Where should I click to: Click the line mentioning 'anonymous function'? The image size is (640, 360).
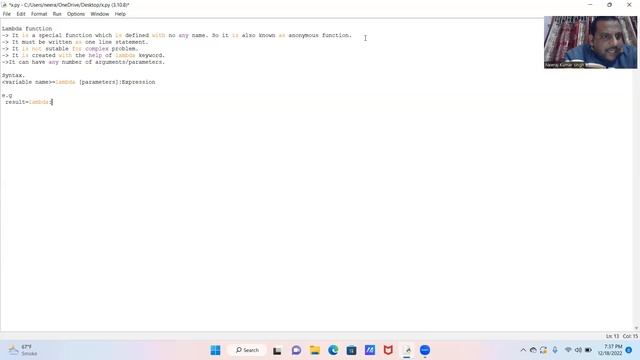click(x=177, y=36)
